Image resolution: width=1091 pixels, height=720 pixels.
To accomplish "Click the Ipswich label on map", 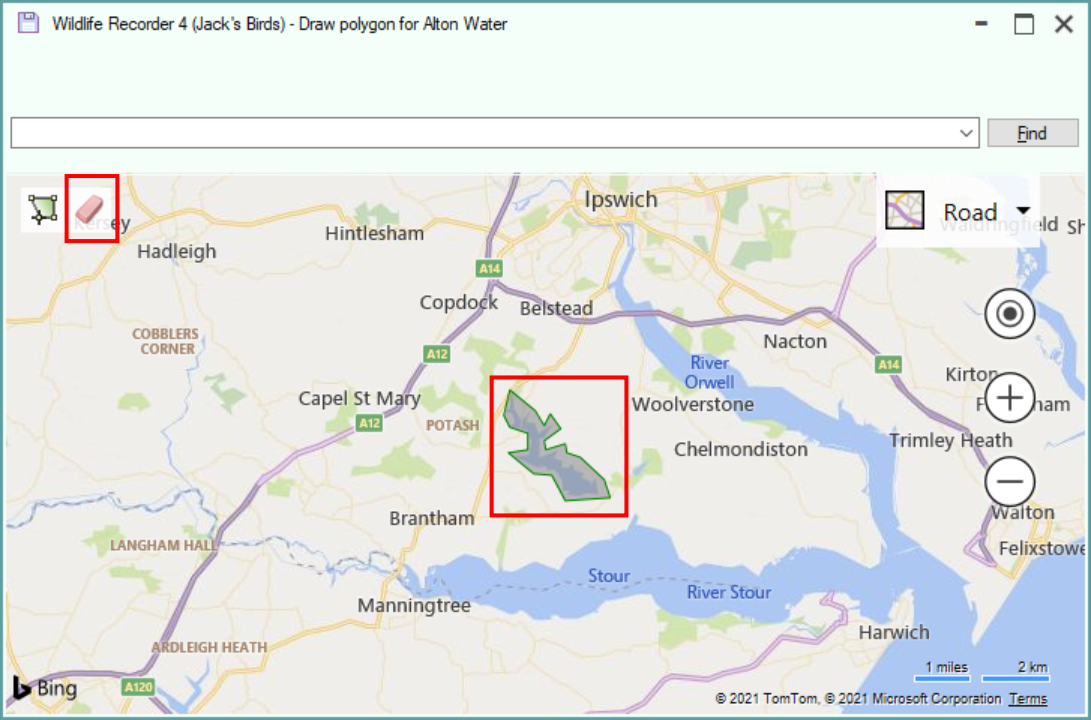I will point(621,200).
